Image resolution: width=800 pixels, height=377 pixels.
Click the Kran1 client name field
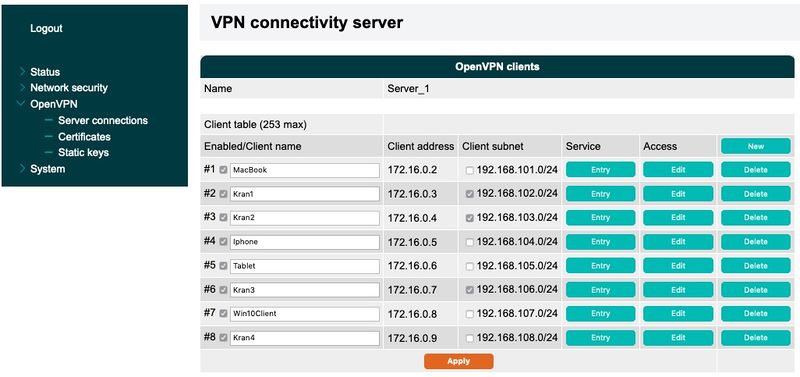point(305,194)
